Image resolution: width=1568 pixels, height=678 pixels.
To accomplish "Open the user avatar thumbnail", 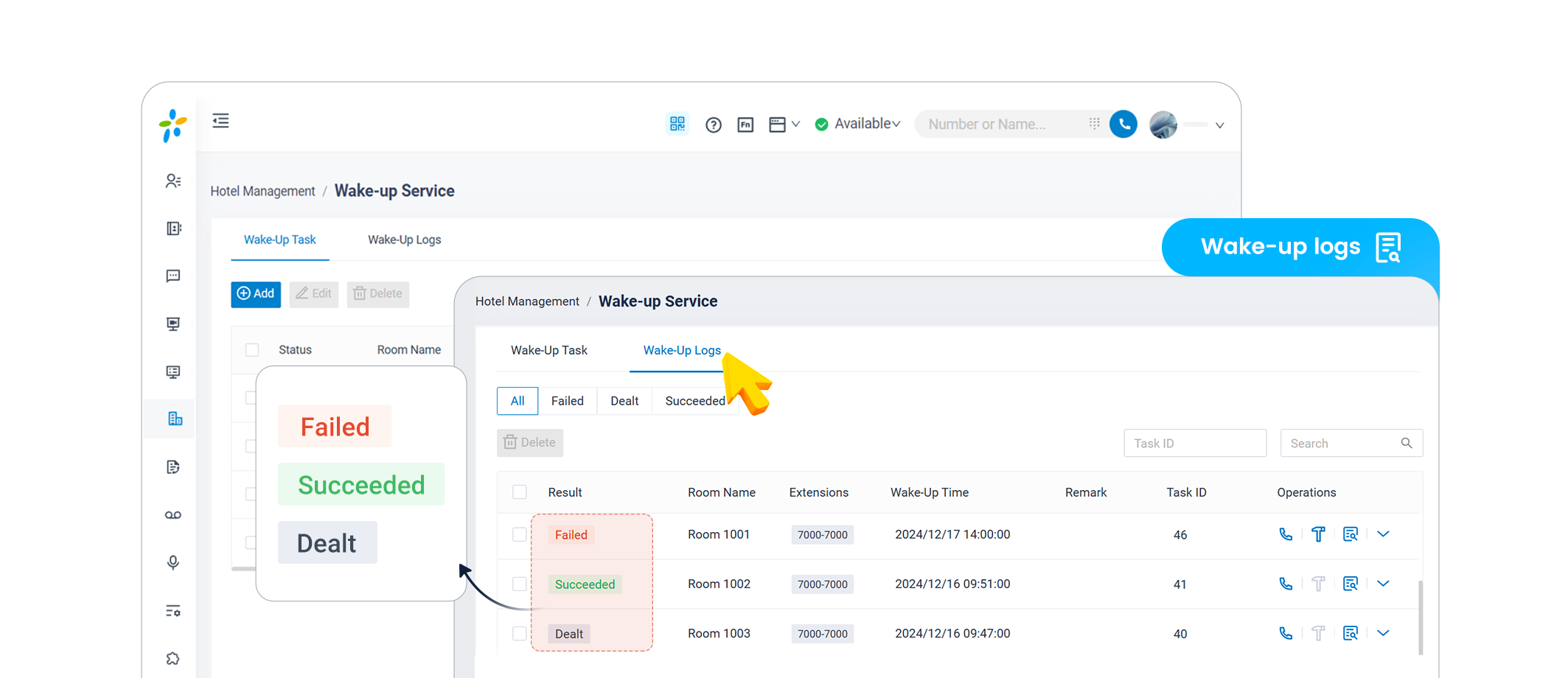I will (x=1163, y=125).
